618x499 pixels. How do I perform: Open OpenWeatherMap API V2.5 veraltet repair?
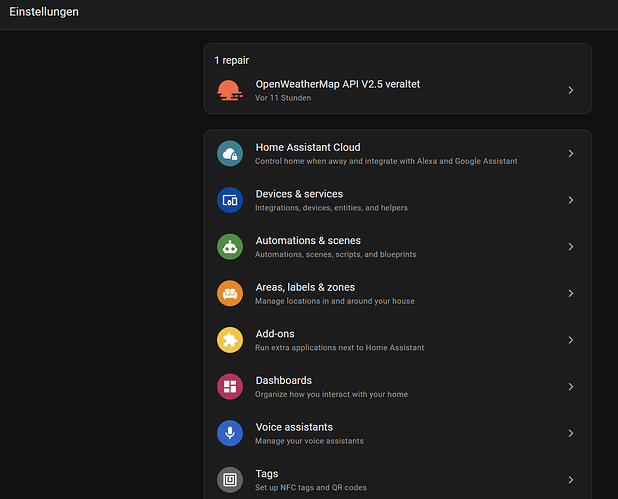pyautogui.click(x=337, y=85)
